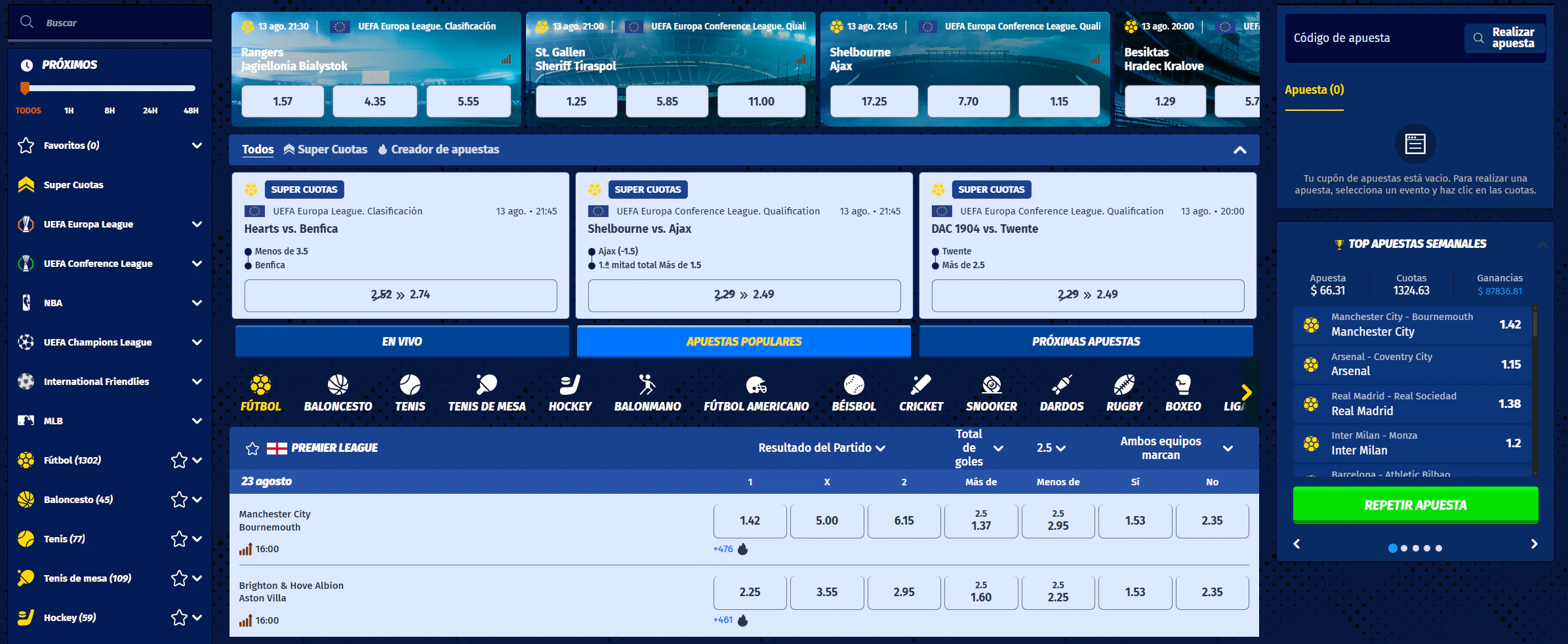Viewport: 1568px width, 644px height.
Task: Toggle favorite star for Fútbol (1302)
Action: point(179,460)
